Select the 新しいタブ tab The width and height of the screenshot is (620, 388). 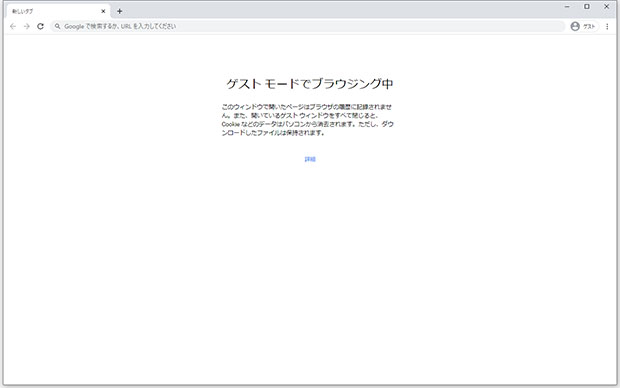[59, 11]
